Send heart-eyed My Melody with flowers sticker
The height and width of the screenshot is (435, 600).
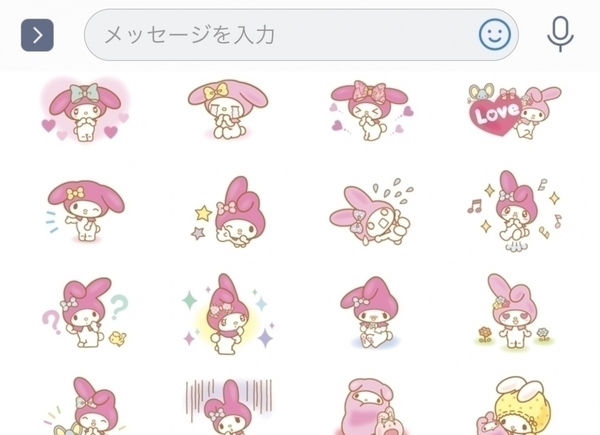[514, 313]
